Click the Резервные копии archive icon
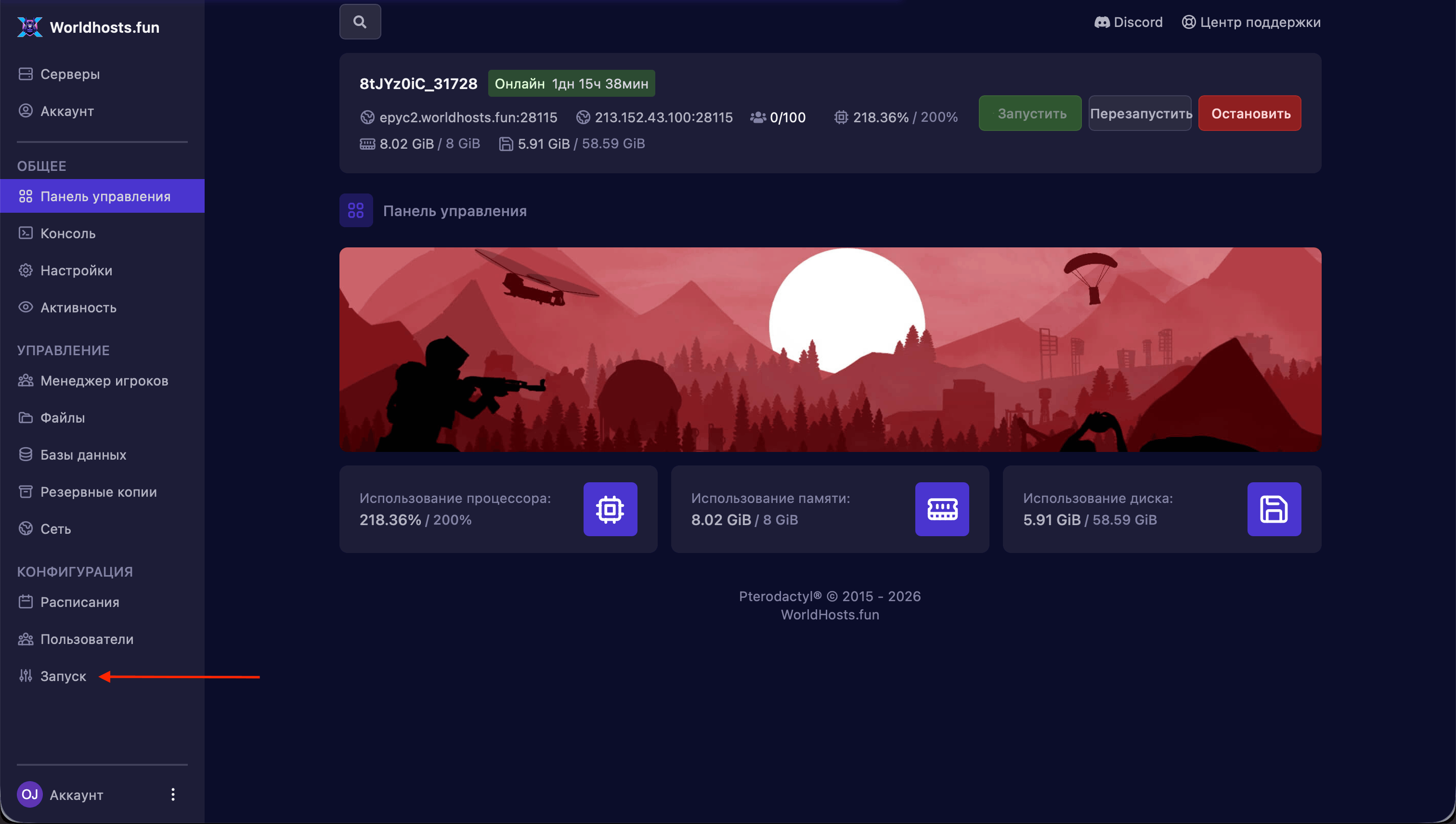Screen dimensions: 1456x824 (x=26, y=492)
